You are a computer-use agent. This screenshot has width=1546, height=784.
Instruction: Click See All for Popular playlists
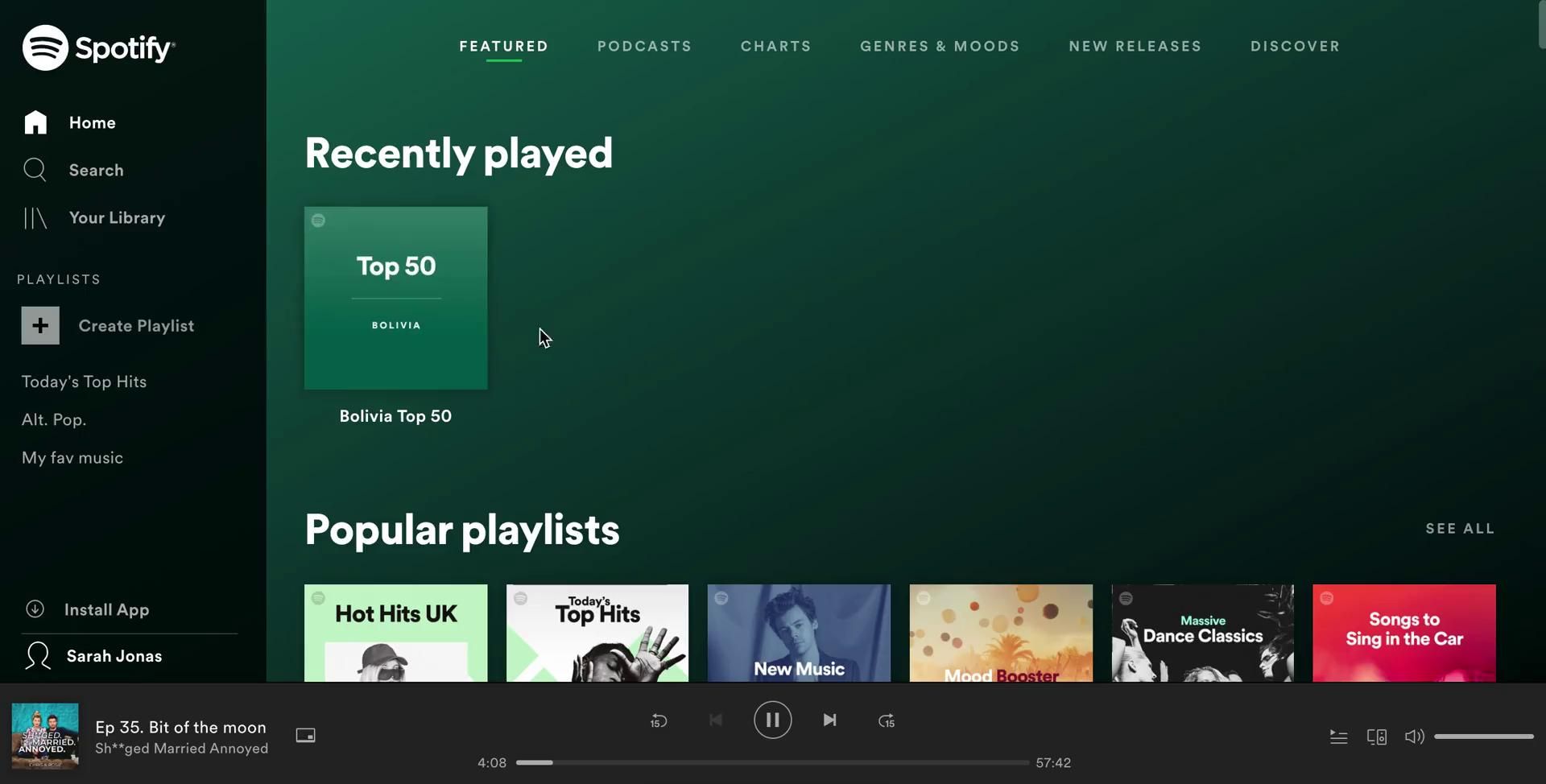[x=1460, y=529]
